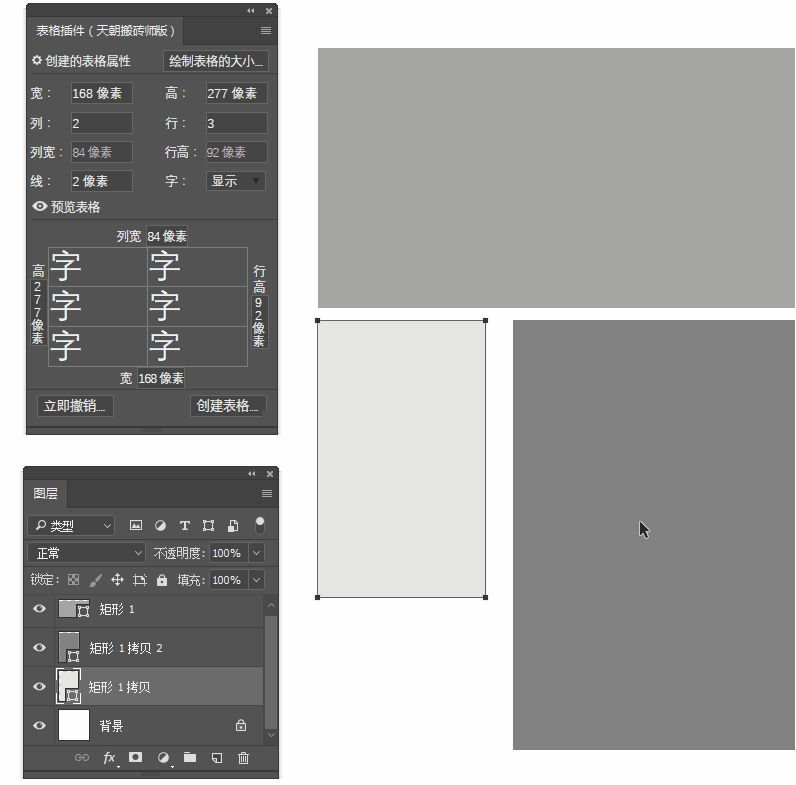This screenshot has height=785, width=796.
Task: Hide the 背景 layer
Action: coord(39,725)
